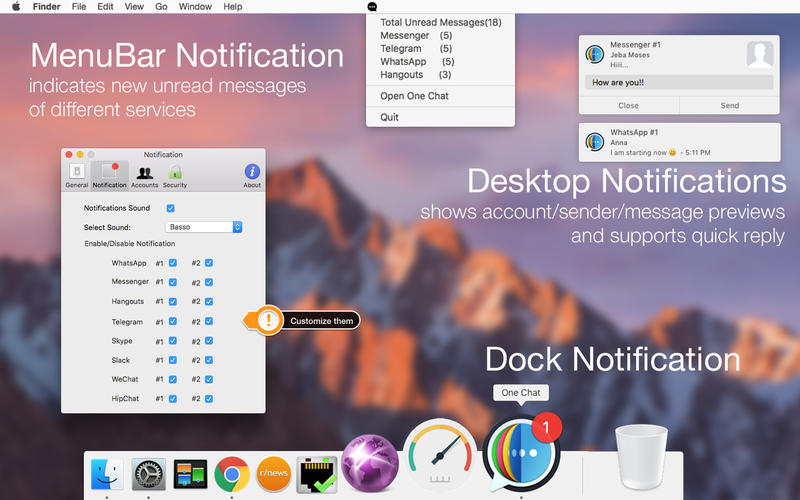The image size is (800, 500).
Task: Open the General preferences tab
Action: (77, 176)
